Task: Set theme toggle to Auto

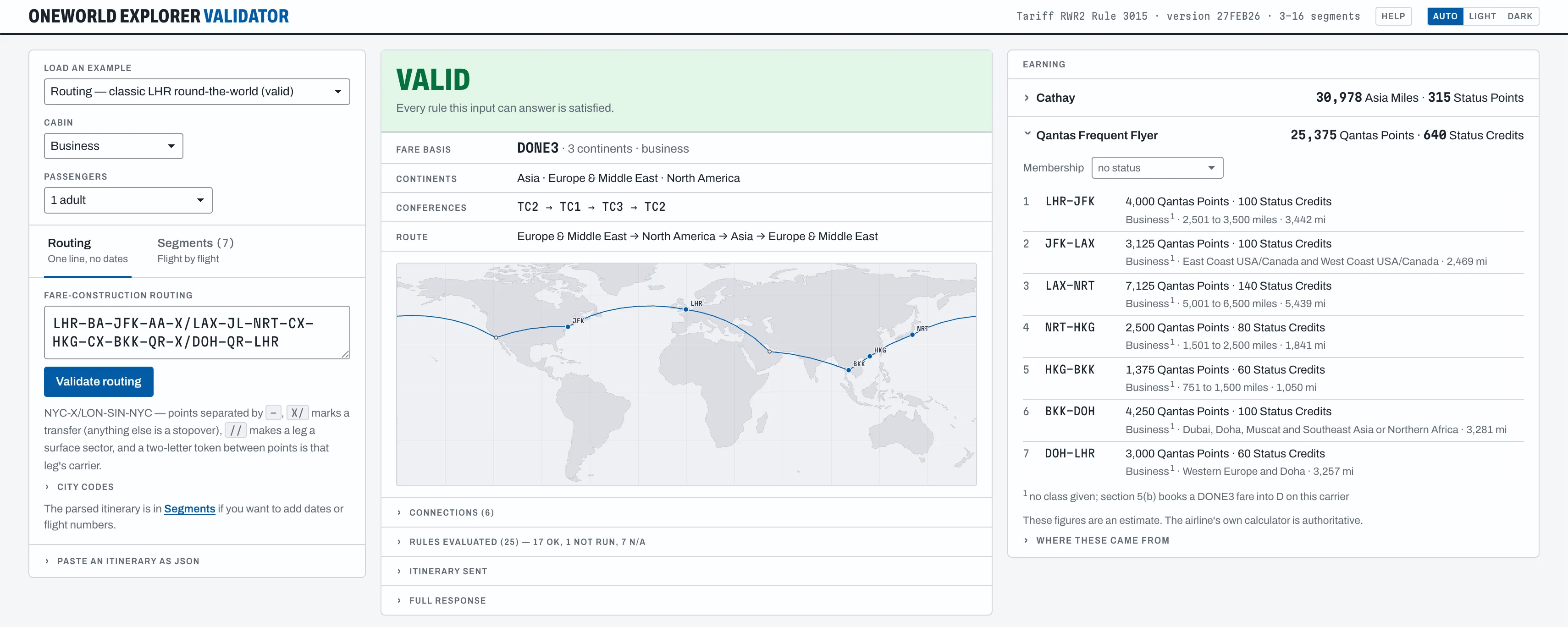Action: [x=1444, y=16]
